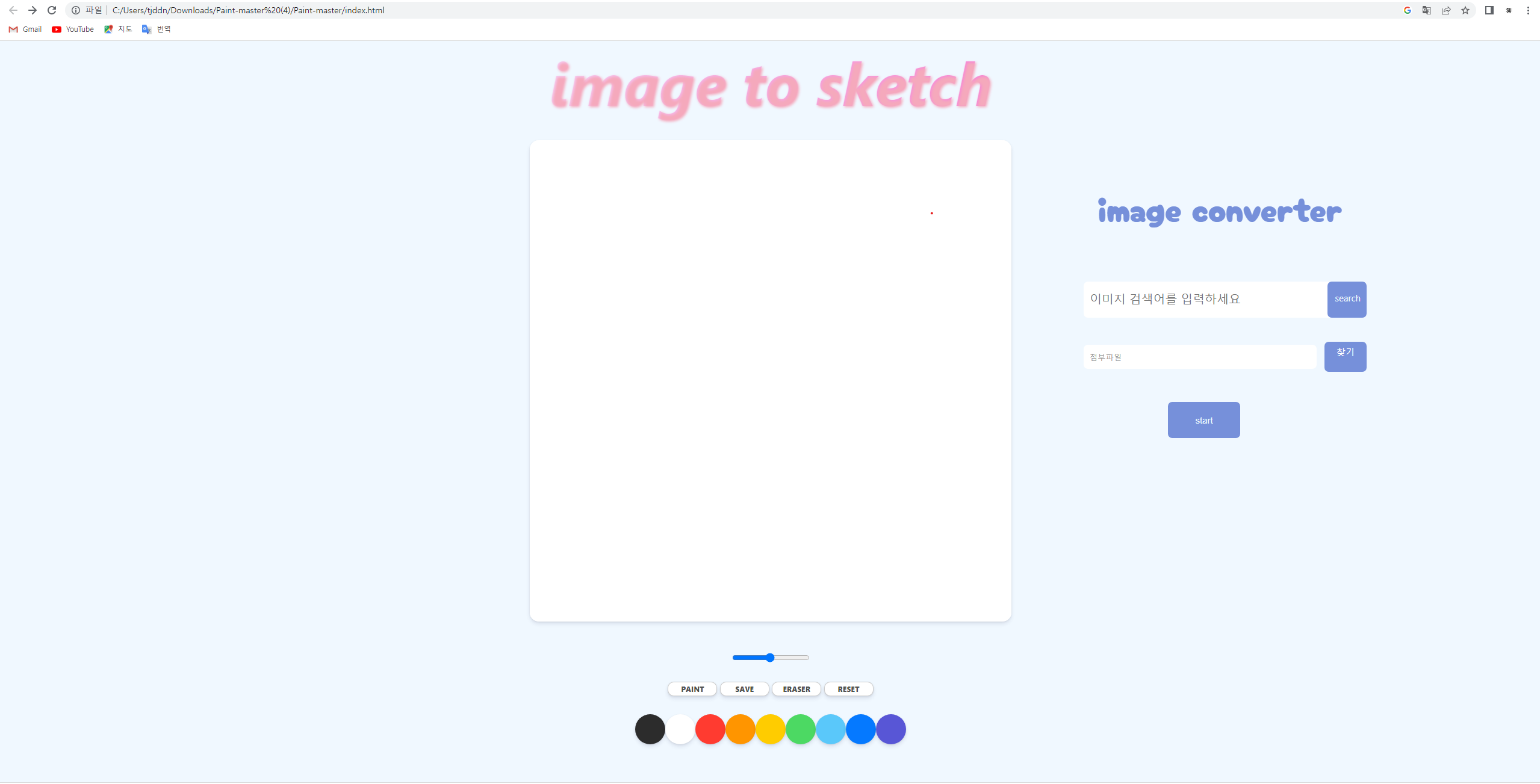The width and height of the screenshot is (1540, 784).
Task: Select the red color swatch
Action: [x=710, y=729]
